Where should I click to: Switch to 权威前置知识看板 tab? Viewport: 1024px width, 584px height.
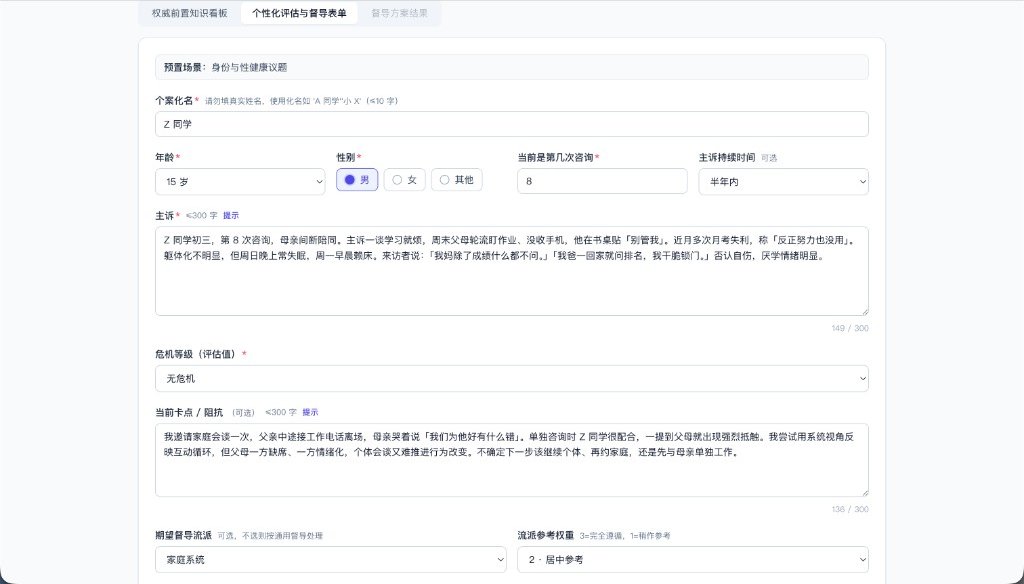pyautogui.click(x=189, y=13)
